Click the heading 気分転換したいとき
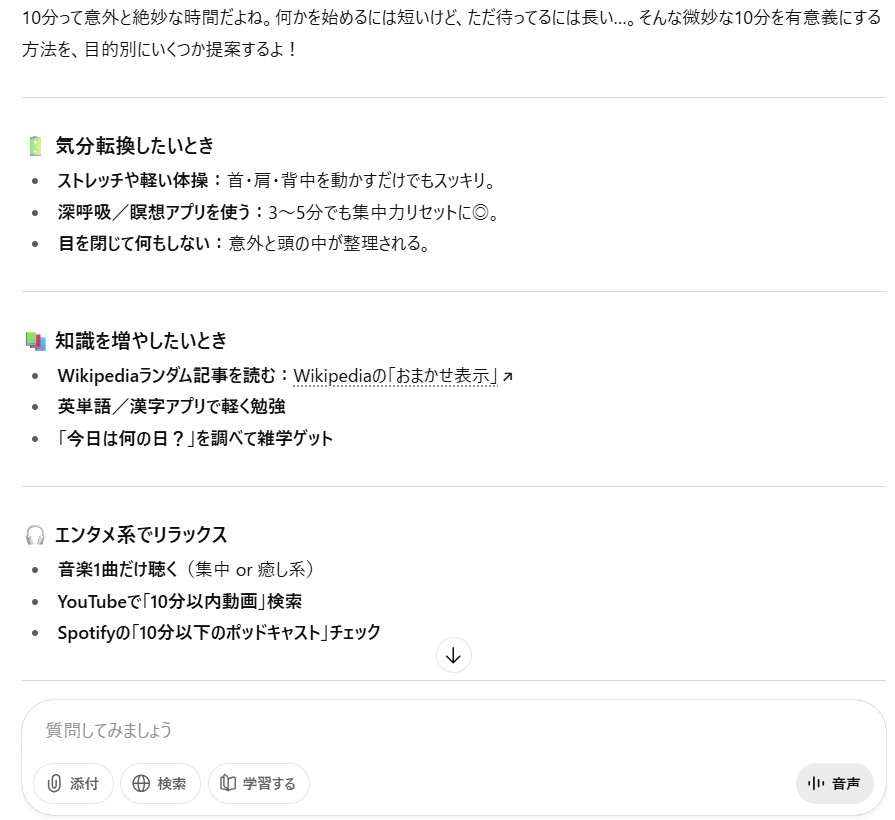The width and height of the screenshot is (895, 820). click(x=135, y=146)
